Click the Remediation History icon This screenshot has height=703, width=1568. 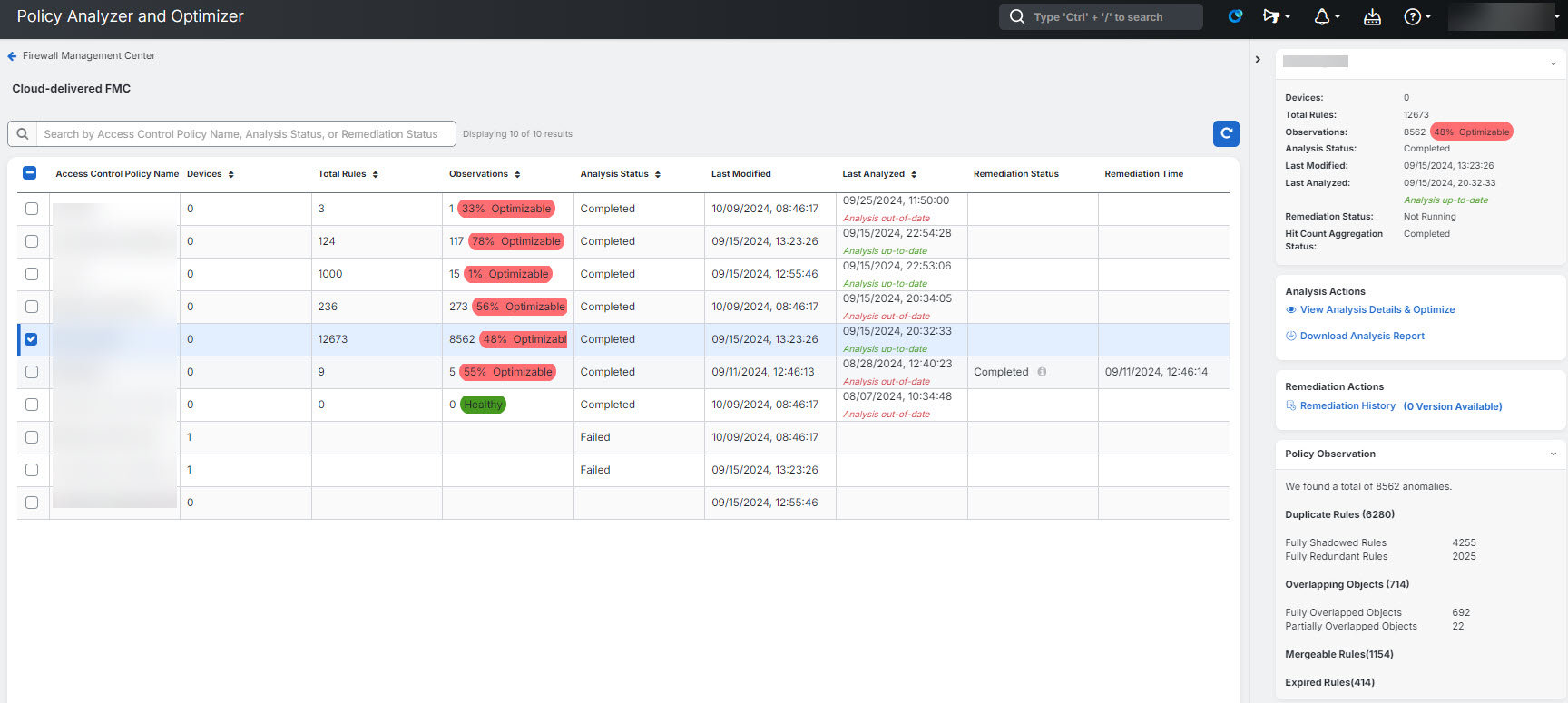(1291, 405)
